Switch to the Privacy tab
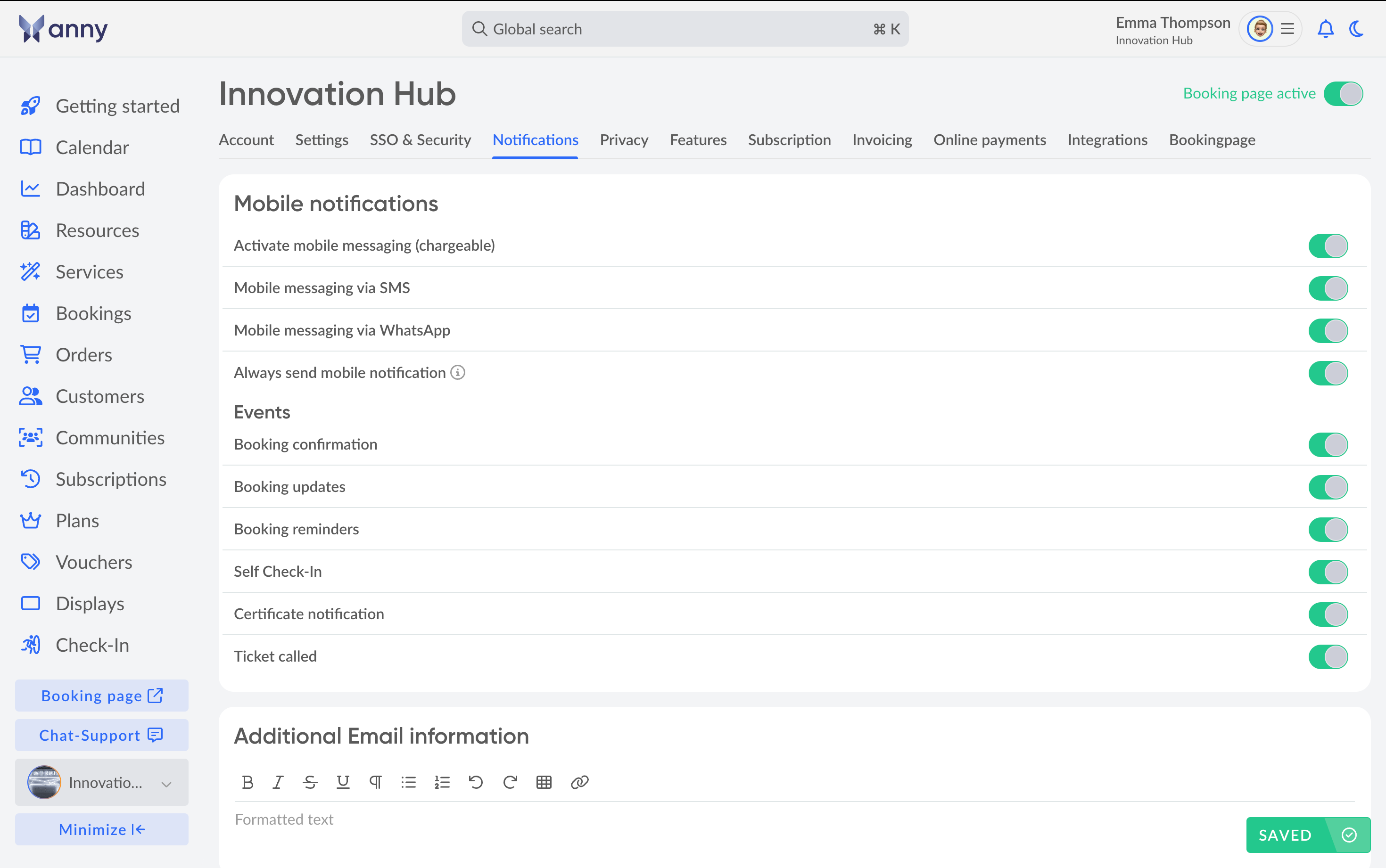This screenshot has height=868, width=1386. pyautogui.click(x=624, y=140)
